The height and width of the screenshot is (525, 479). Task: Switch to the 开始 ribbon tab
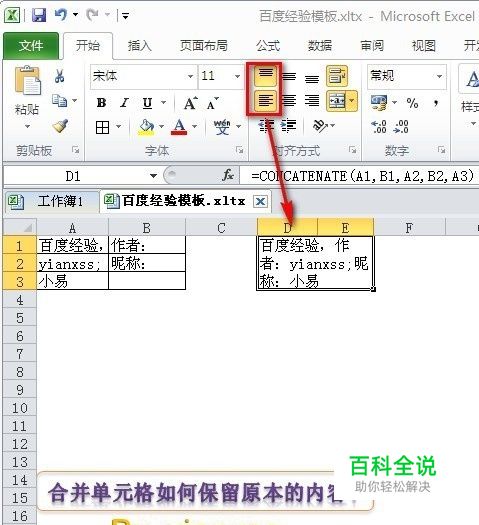coord(88,46)
